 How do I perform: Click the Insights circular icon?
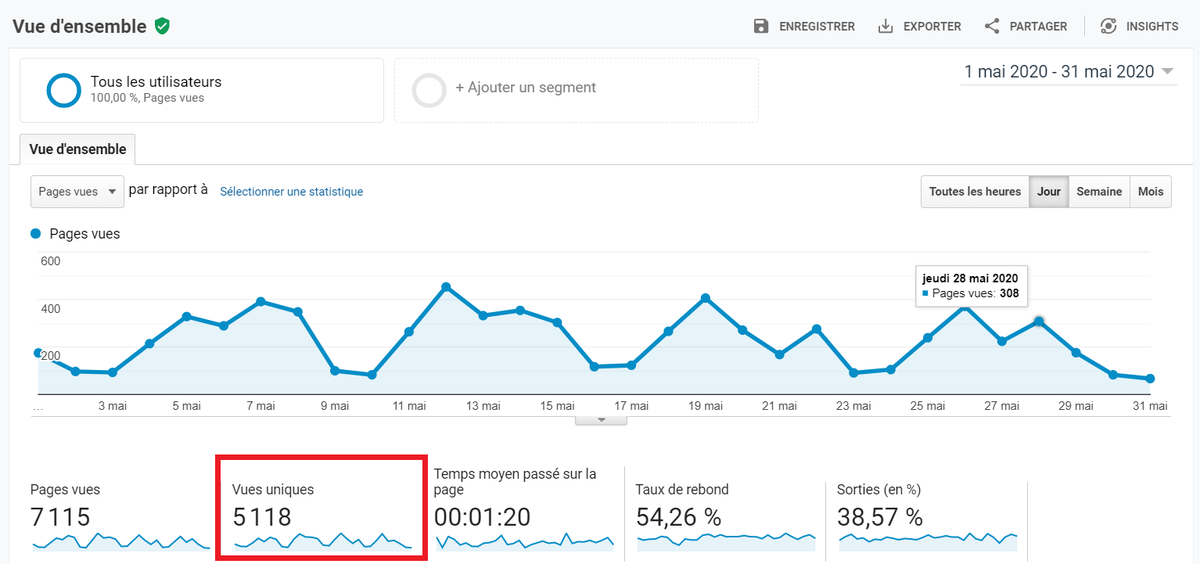coord(1108,26)
